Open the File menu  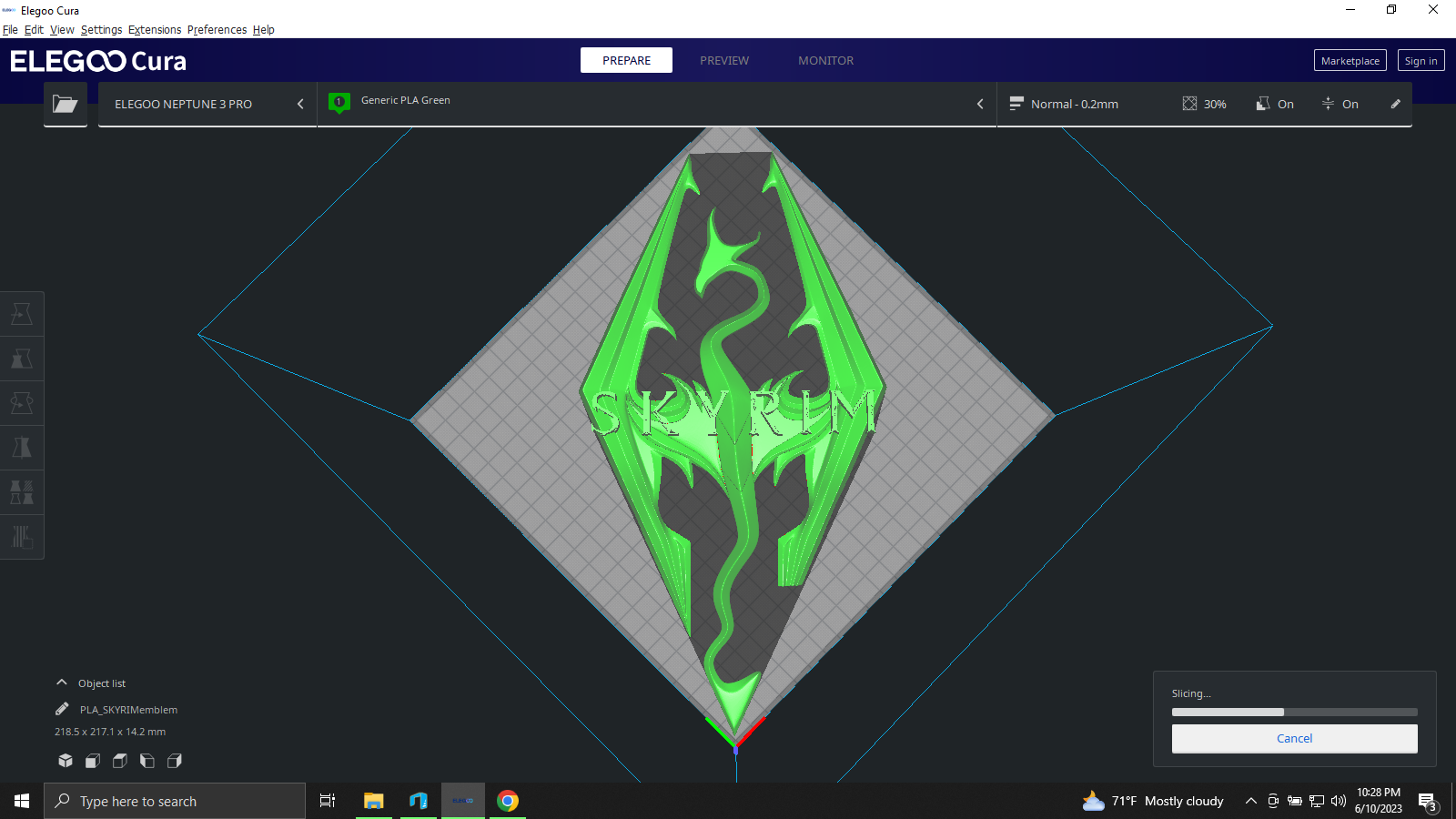coord(10,29)
